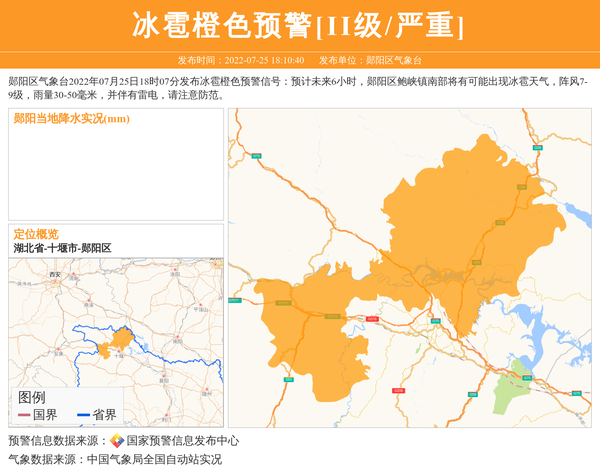Click the blue 省界 line legend symbol
The width and height of the screenshot is (600, 471).
[x=83, y=415]
